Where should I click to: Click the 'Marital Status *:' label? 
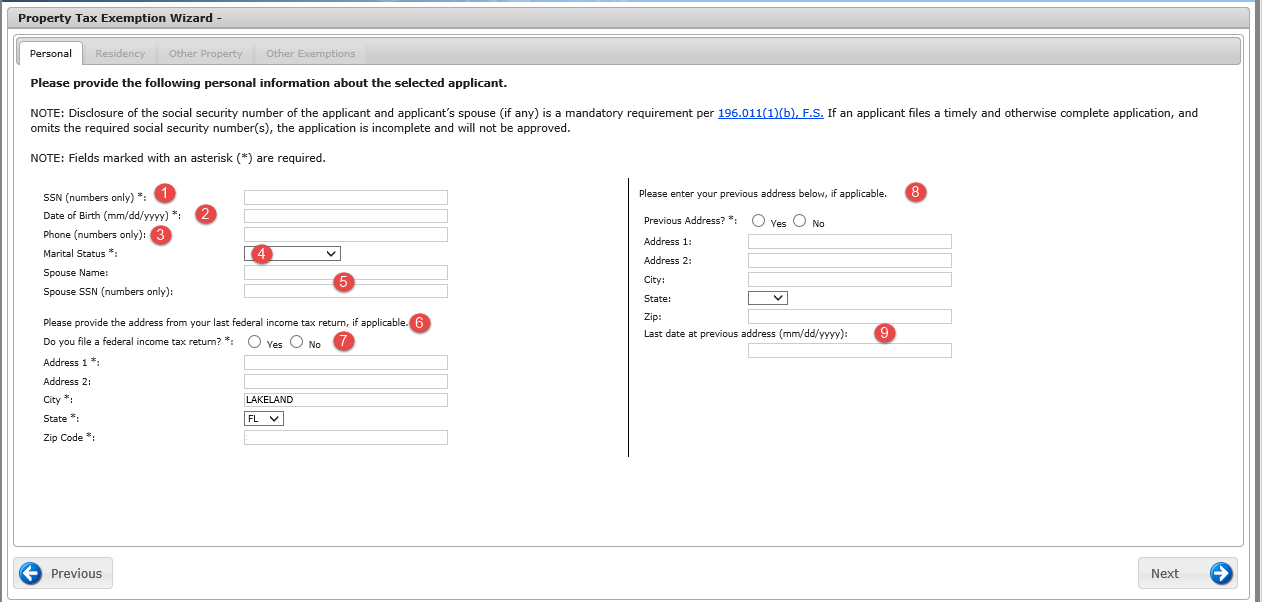point(80,254)
